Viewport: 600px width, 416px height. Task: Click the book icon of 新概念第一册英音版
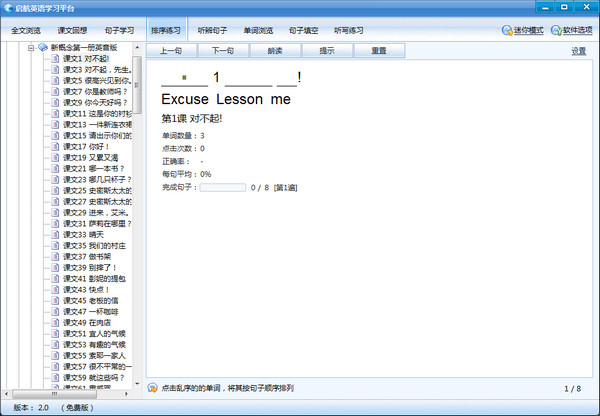pyautogui.click(x=43, y=47)
